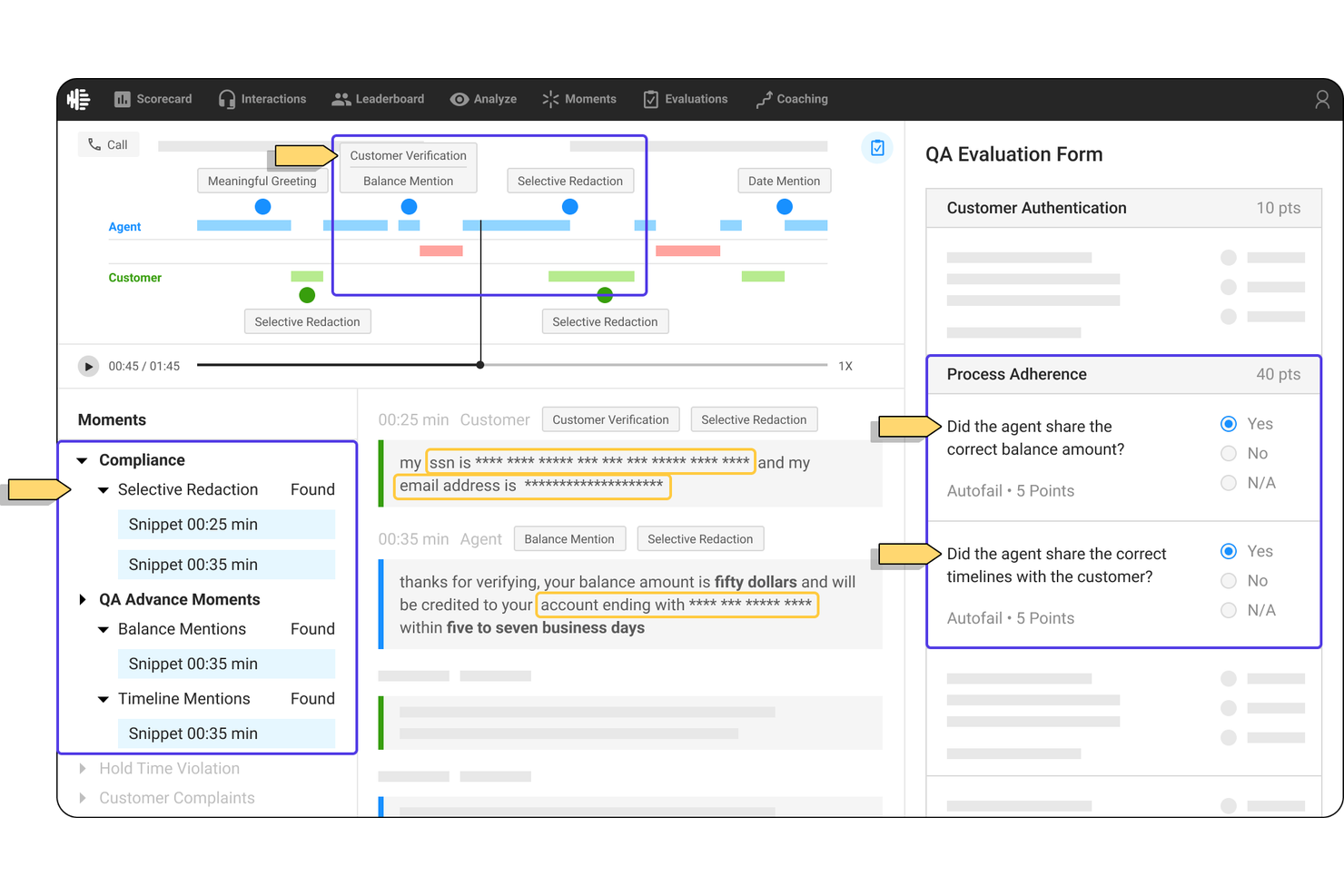1344x896 pixels.
Task: Click the Interactions headset icon
Action: click(x=226, y=99)
